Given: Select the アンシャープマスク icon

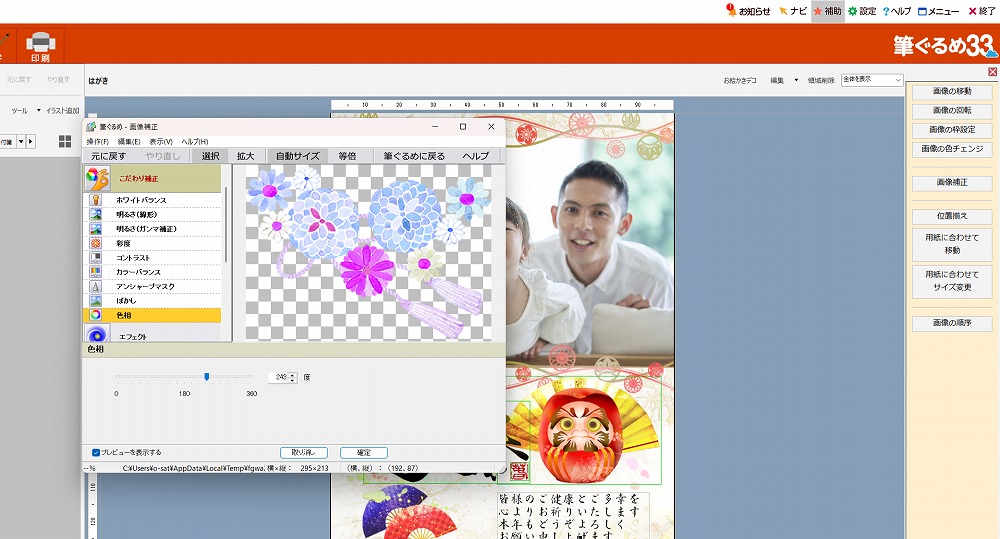Looking at the screenshot, I should 96,286.
